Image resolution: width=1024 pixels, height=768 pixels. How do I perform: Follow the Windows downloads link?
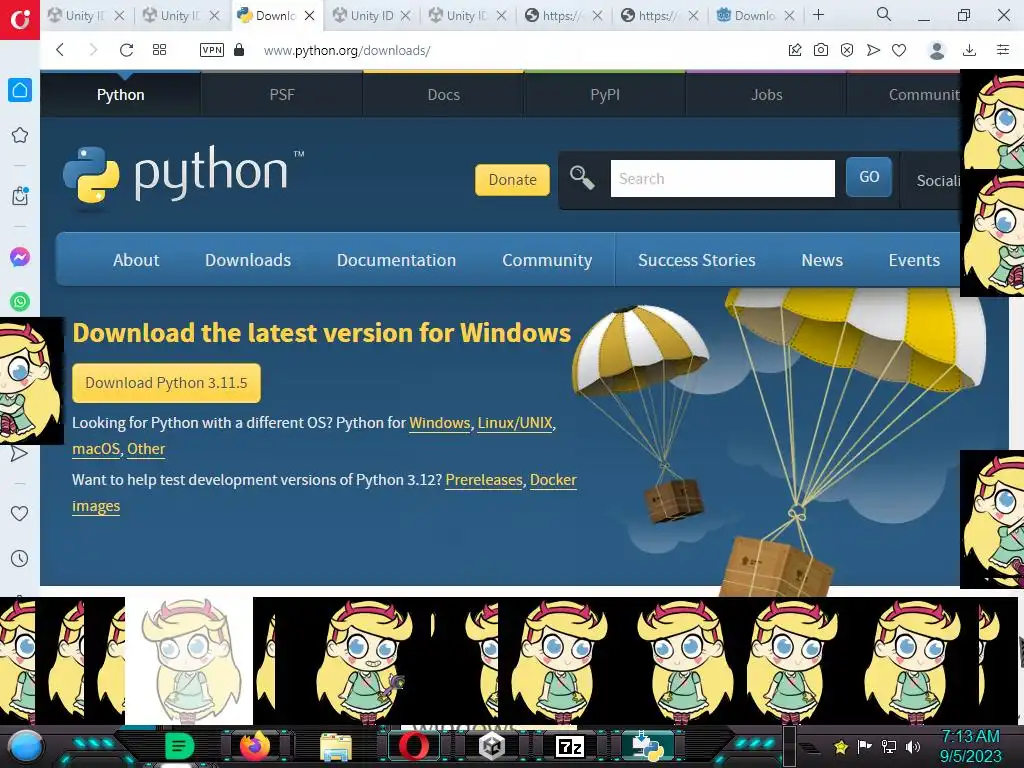[x=440, y=423]
